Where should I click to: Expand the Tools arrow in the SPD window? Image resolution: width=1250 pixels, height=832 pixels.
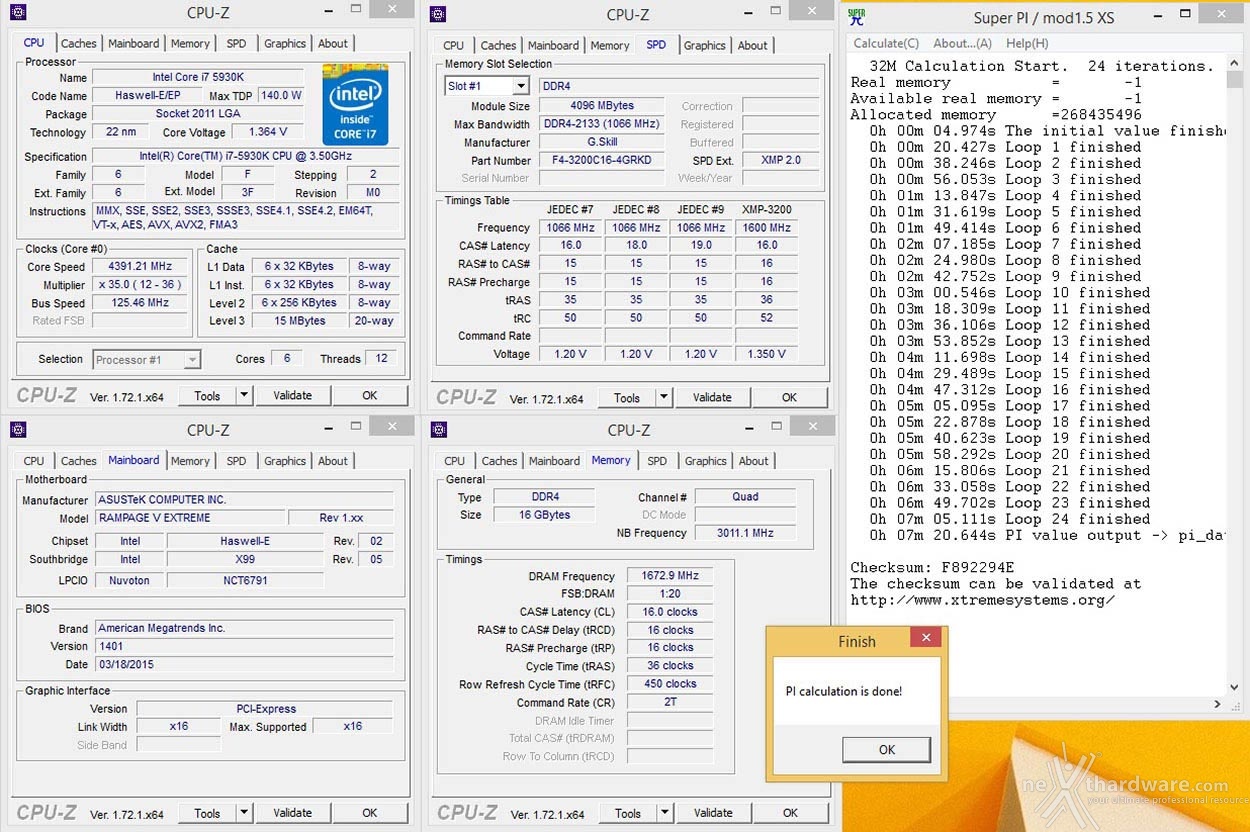[663, 397]
